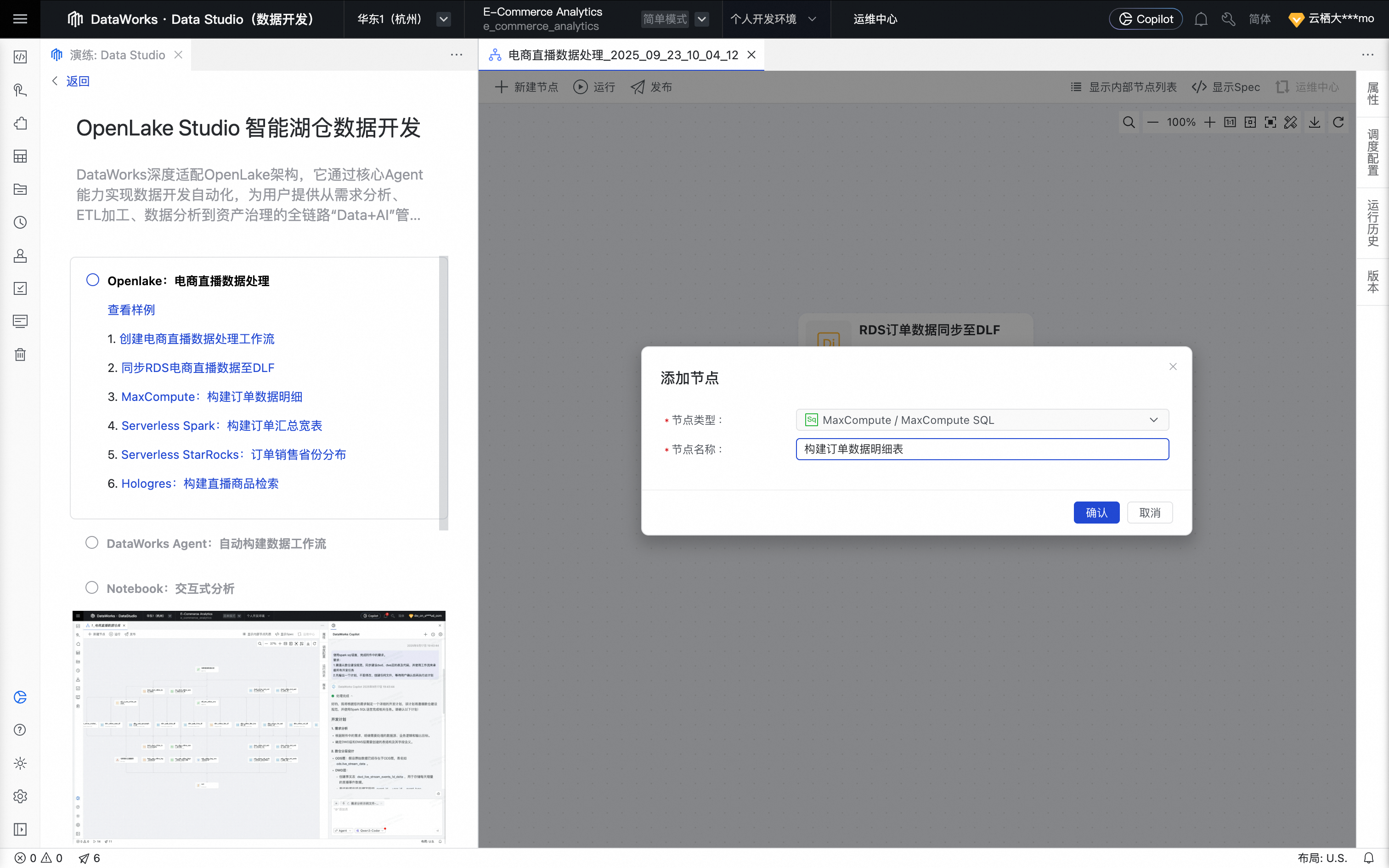Open the 节点类型 MaxCompute SQL dropdown
This screenshot has width=1389, height=868.
tap(982, 420)
